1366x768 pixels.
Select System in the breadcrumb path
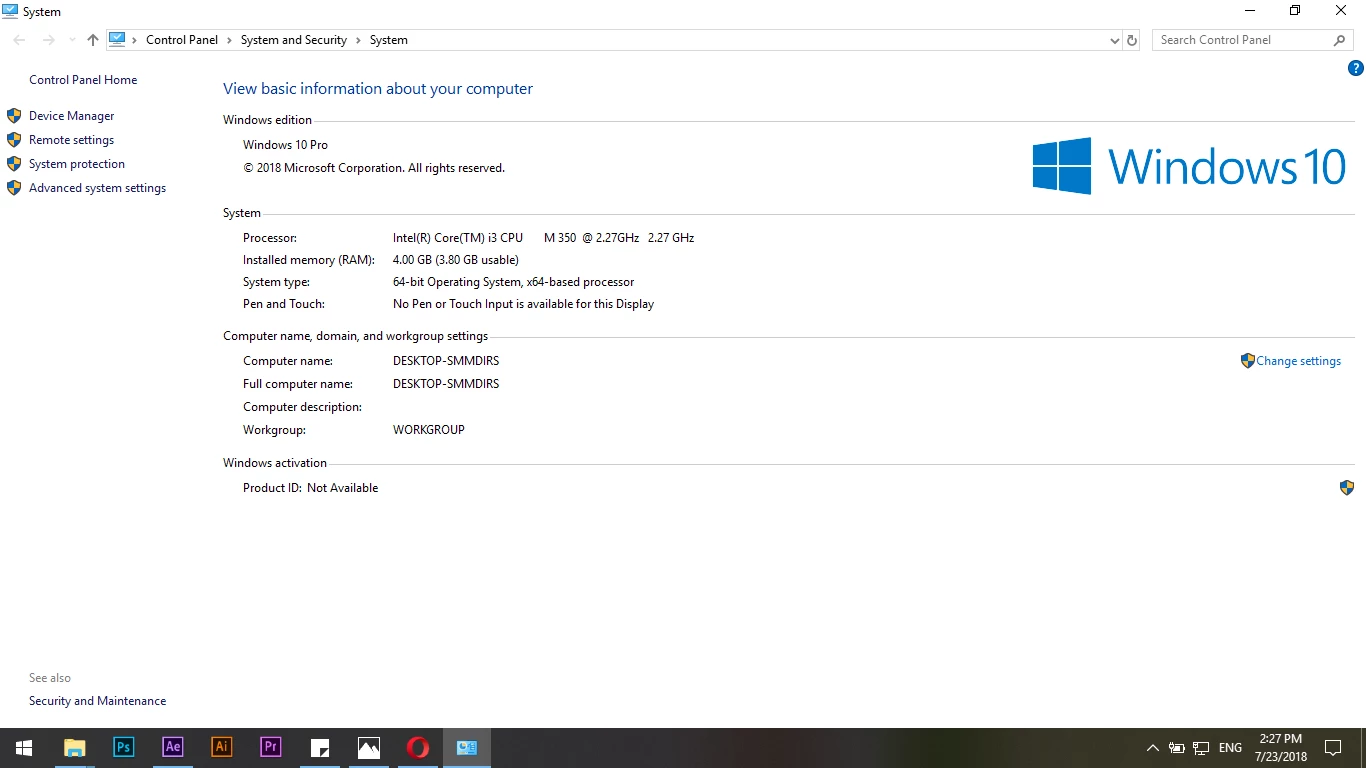coord(389,40)
